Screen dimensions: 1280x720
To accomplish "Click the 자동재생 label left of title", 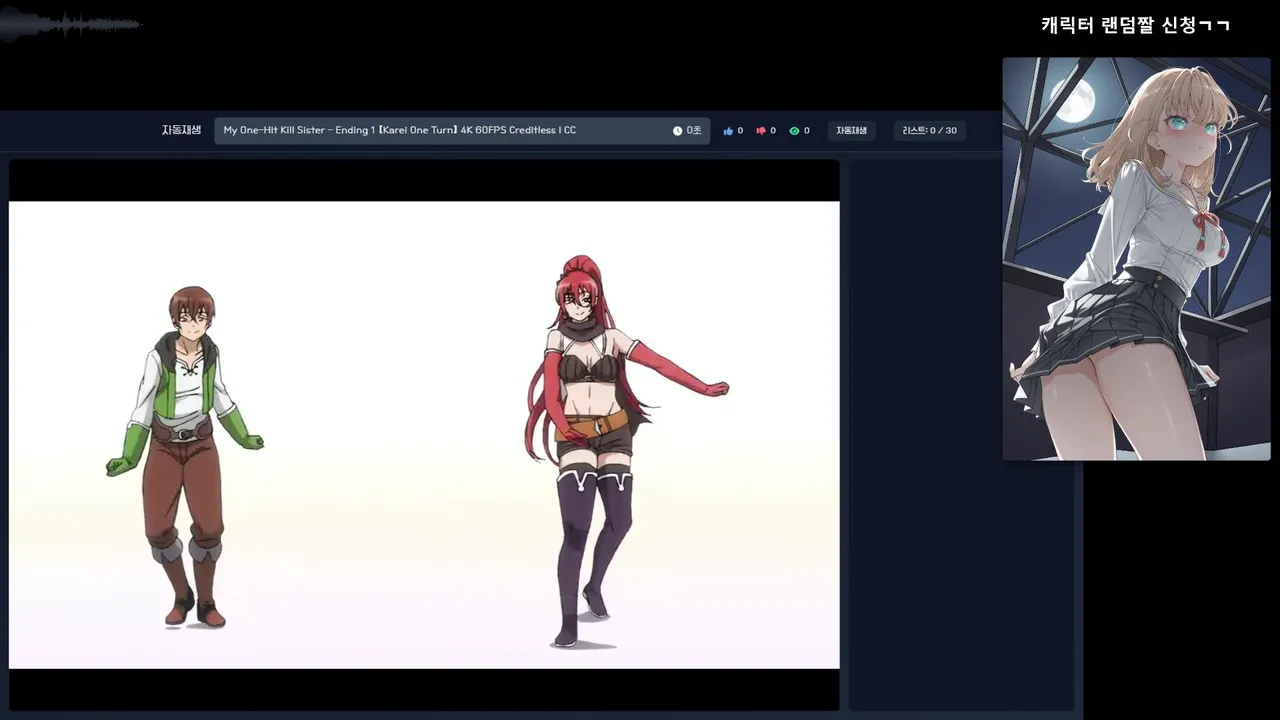I will coord(181,131).
